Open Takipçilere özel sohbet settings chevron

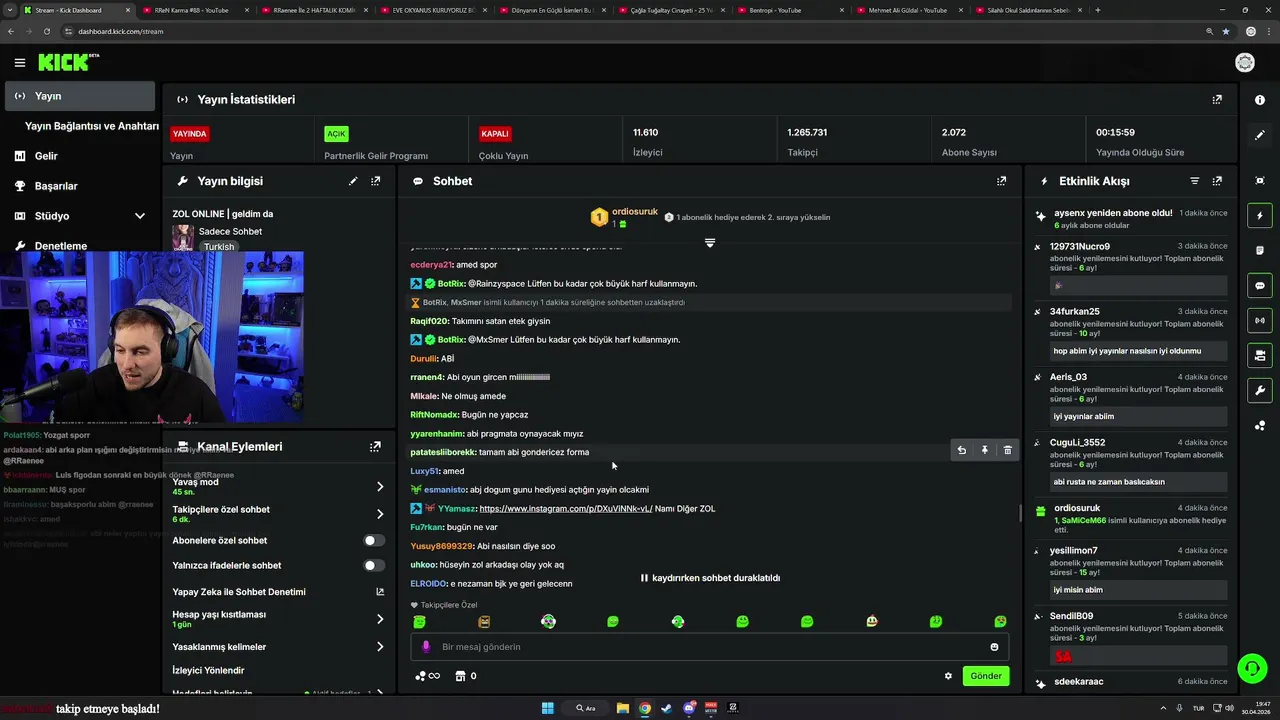tap(380, 514)
